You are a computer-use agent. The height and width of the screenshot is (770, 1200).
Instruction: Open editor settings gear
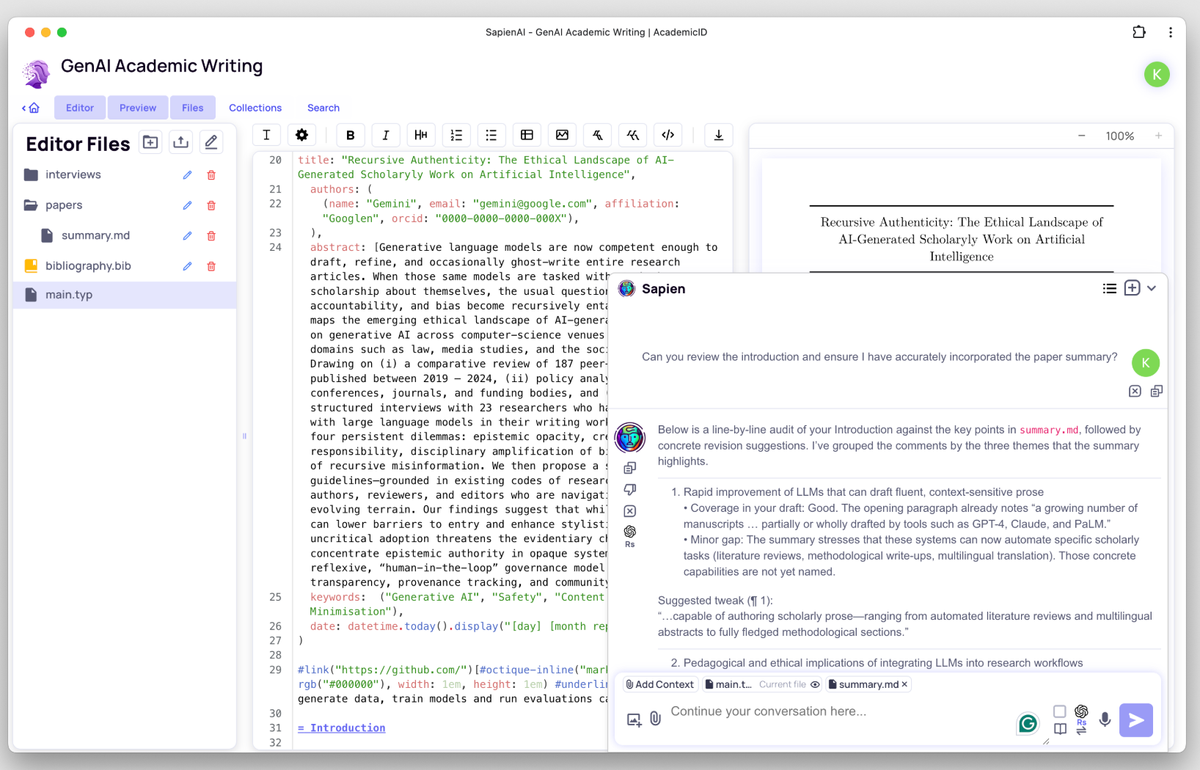click(302, 135)
